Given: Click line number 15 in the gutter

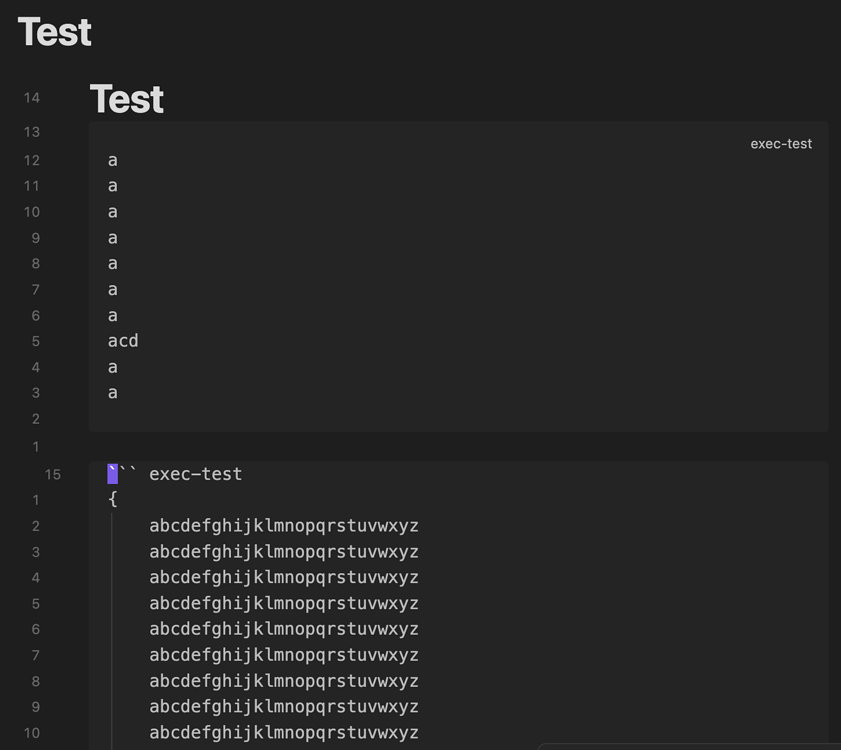Looking at the screenshot, I should [52, 474].
